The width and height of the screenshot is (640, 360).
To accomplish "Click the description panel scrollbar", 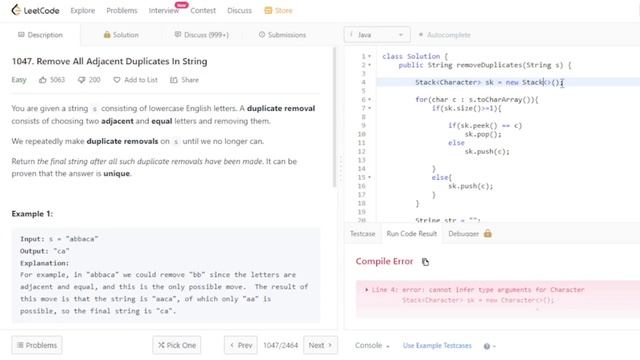I will 335,117.
